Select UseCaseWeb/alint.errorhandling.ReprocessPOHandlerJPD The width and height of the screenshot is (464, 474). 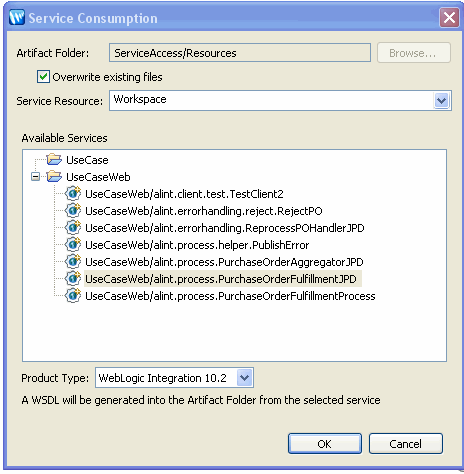click(x=225, y=228)
